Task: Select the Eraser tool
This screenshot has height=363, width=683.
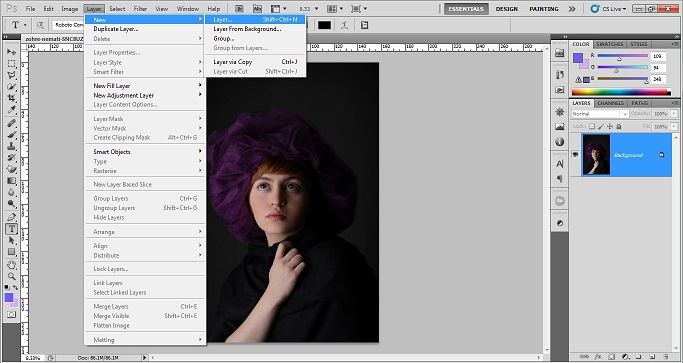Action: coord(11,169)
